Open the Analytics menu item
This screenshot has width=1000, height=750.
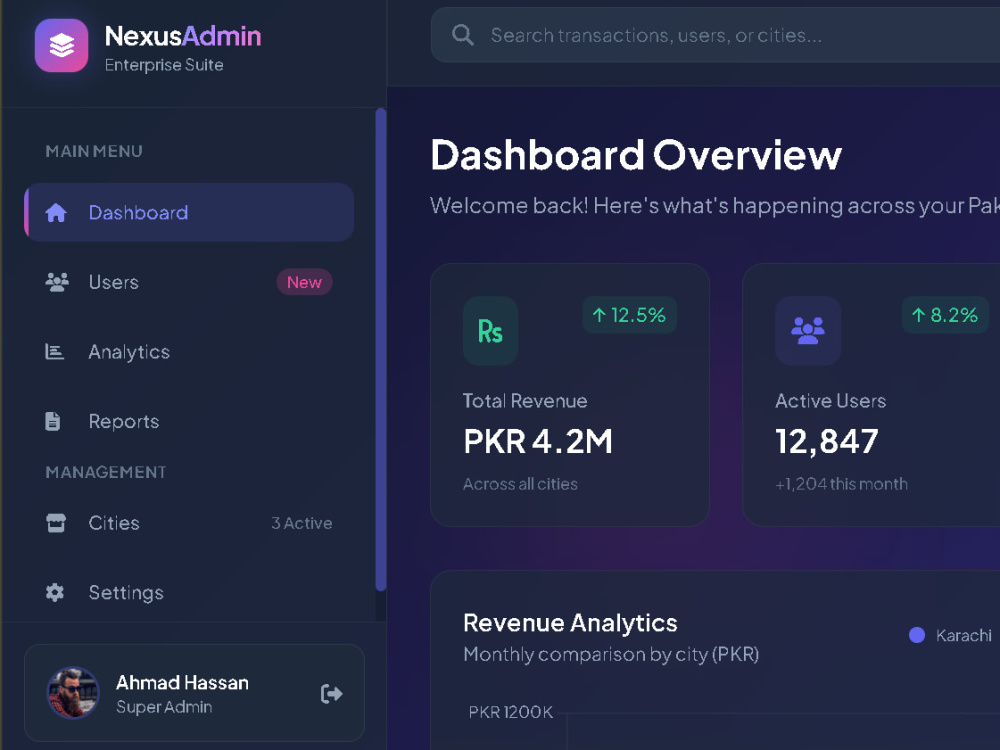(x=189, y=351)
